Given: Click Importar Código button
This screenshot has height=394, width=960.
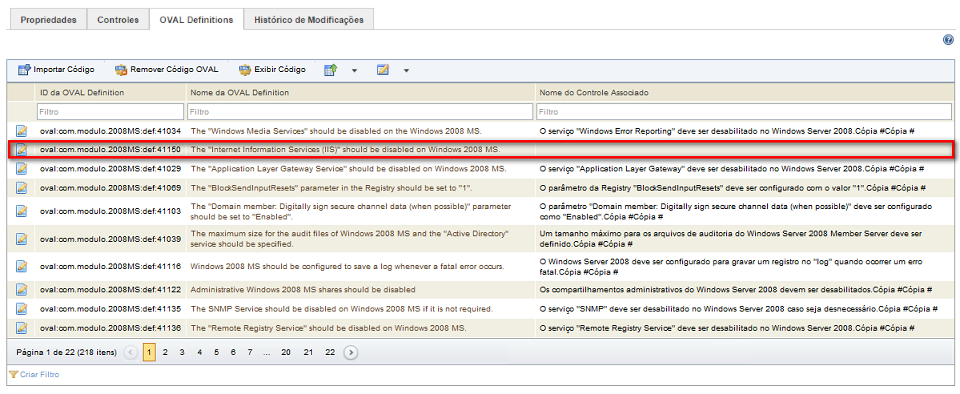Looking at the screenshot, I should pos(56,70).
